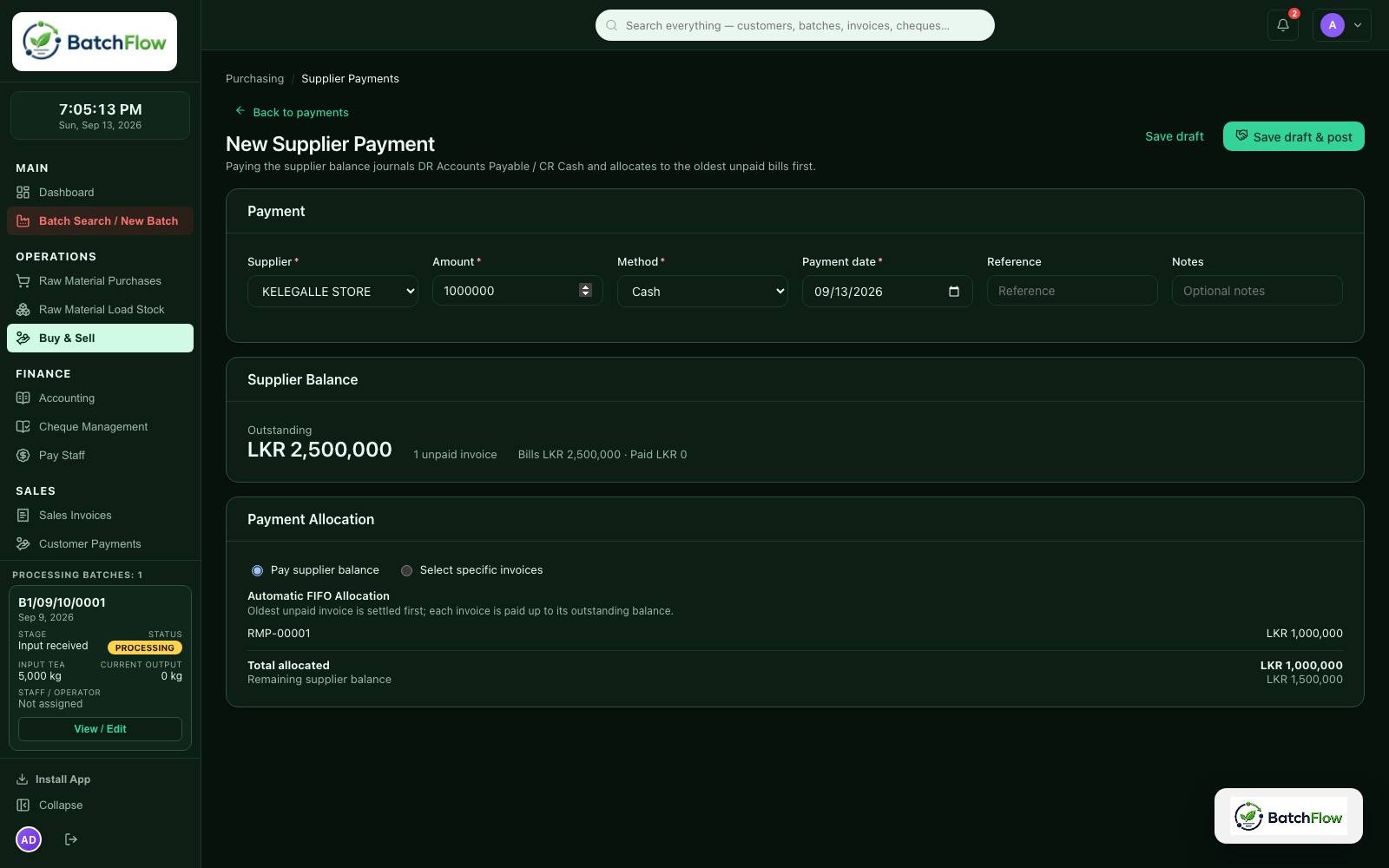This screenshot has width=1389, height=868.
Task: Click the Pay Staff dollar icon
Action: [23, 455]
